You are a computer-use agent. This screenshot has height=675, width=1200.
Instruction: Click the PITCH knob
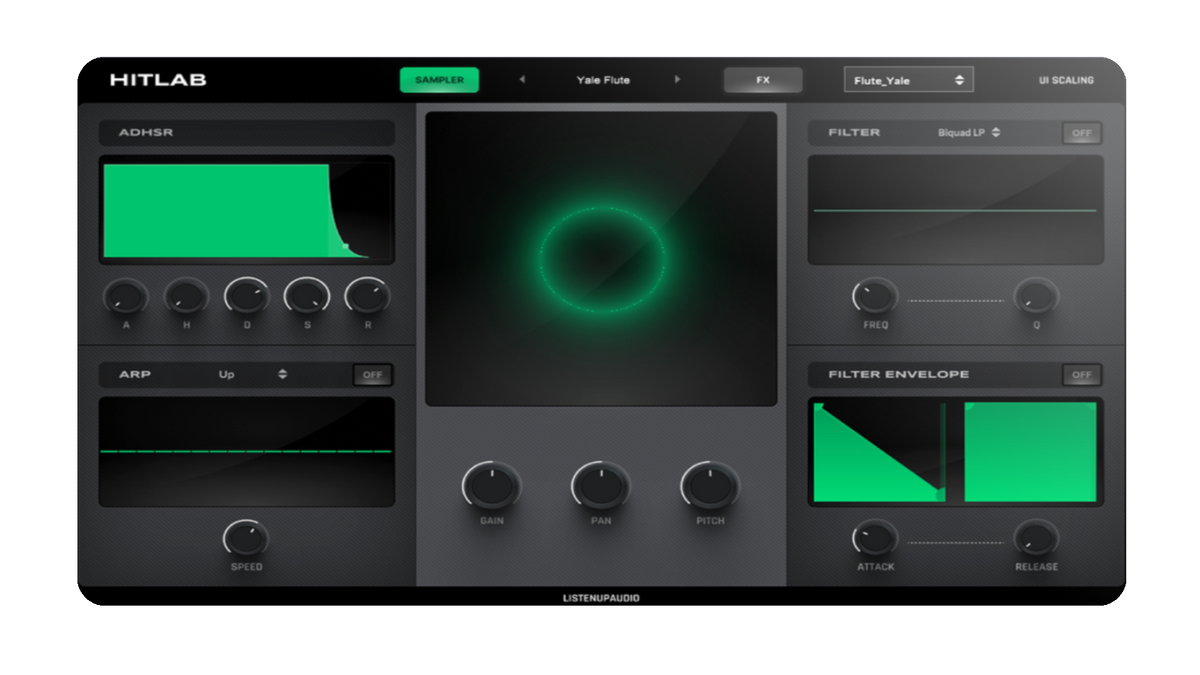coord(710,486)
